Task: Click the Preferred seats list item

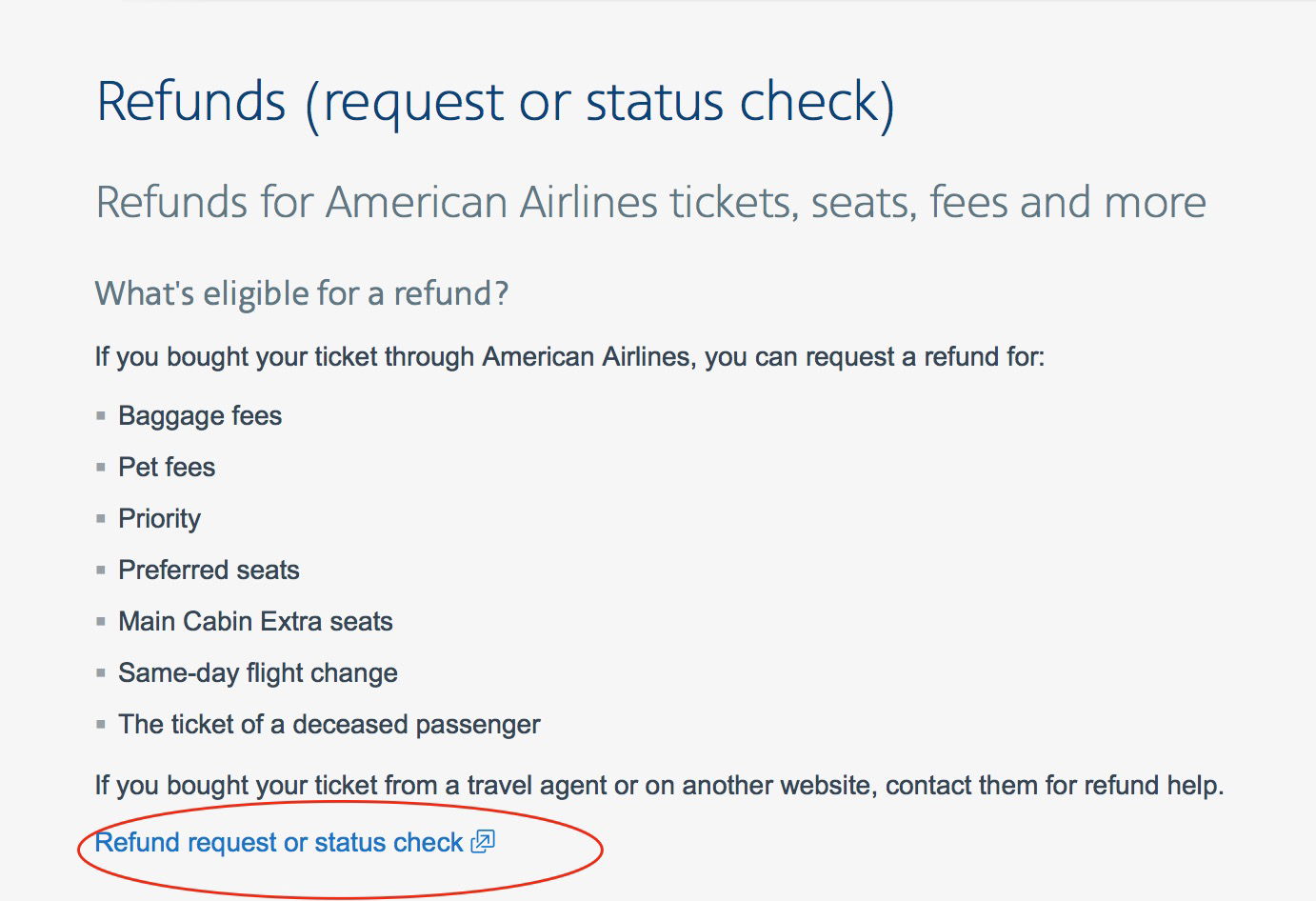Action: pyautogui.click(x=209, y=571)
